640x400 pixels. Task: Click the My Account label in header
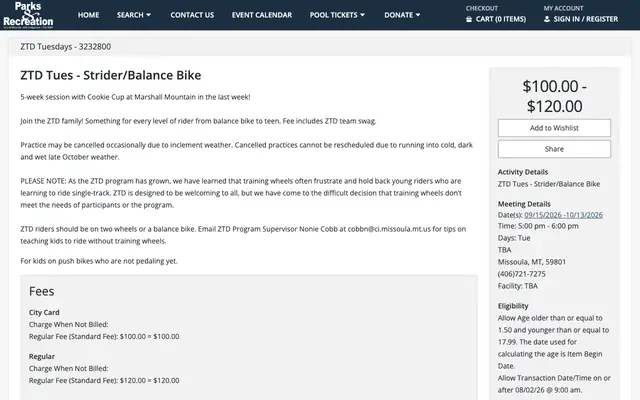(x=563, y=8)
